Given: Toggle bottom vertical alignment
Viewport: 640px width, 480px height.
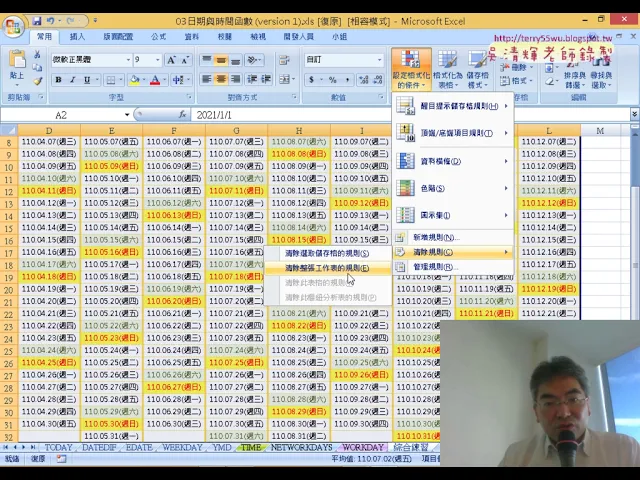Looking at the screenshot, I should coord(236,60).
